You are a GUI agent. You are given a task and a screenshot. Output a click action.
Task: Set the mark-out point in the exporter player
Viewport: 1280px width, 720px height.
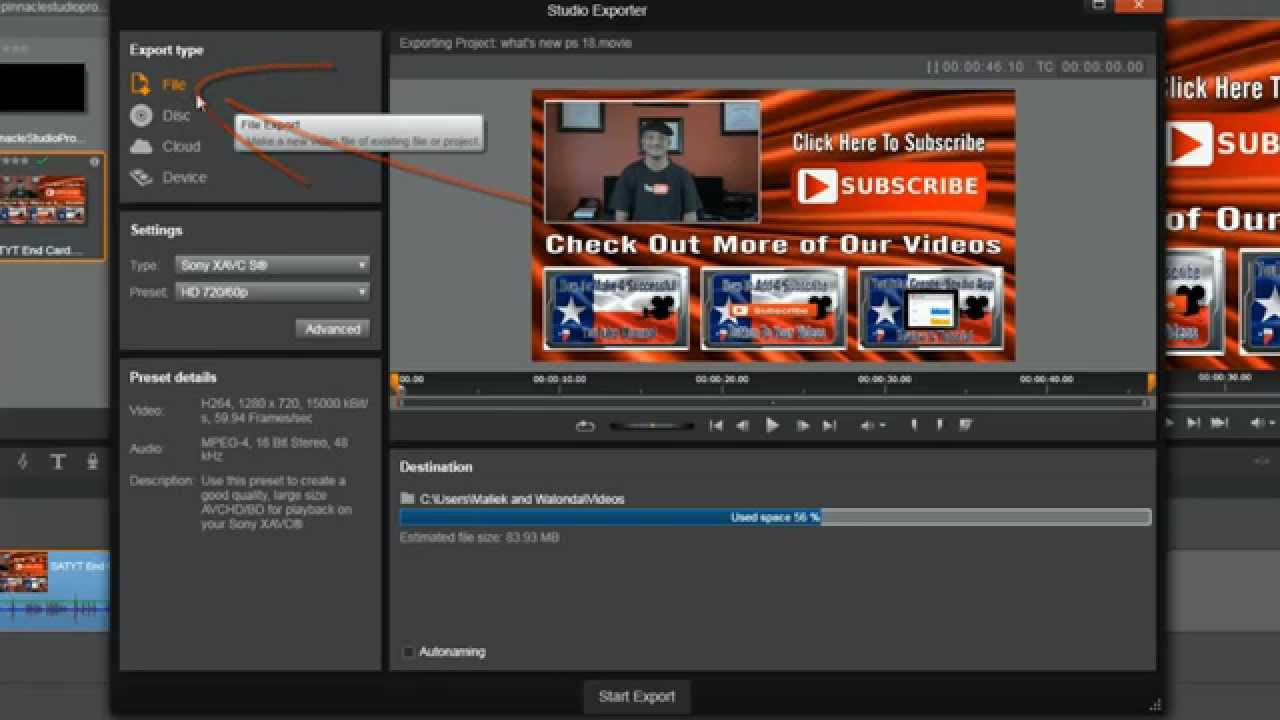point(939,425)
